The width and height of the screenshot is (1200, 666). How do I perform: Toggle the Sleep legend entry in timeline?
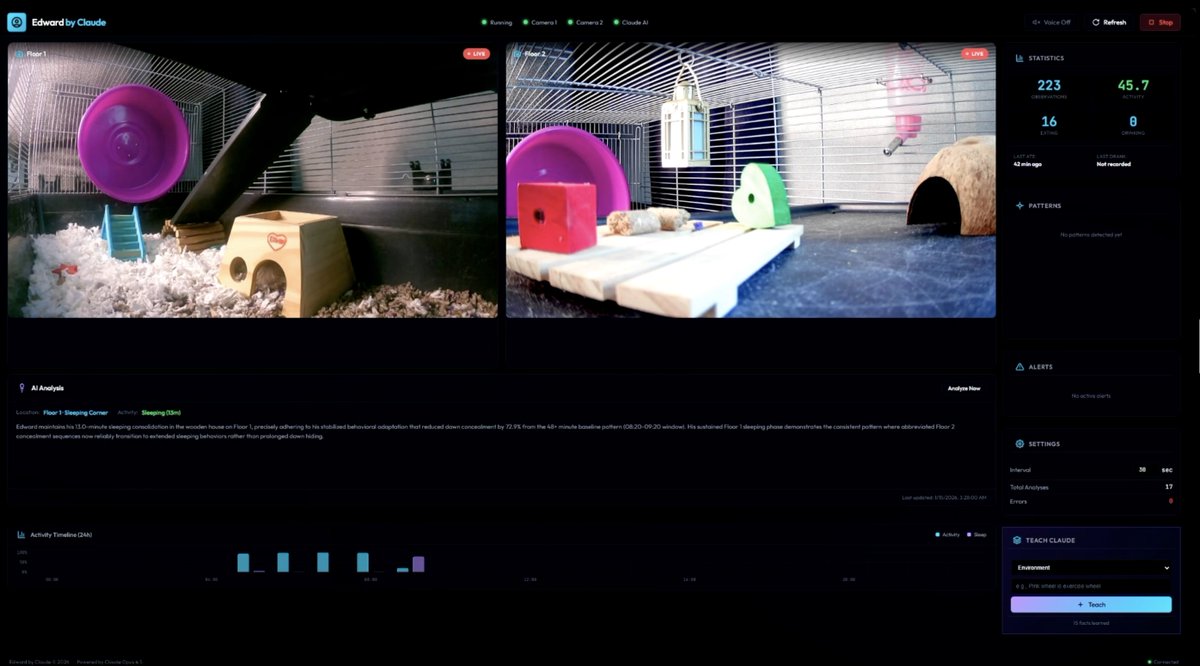(x=976, y=535)
